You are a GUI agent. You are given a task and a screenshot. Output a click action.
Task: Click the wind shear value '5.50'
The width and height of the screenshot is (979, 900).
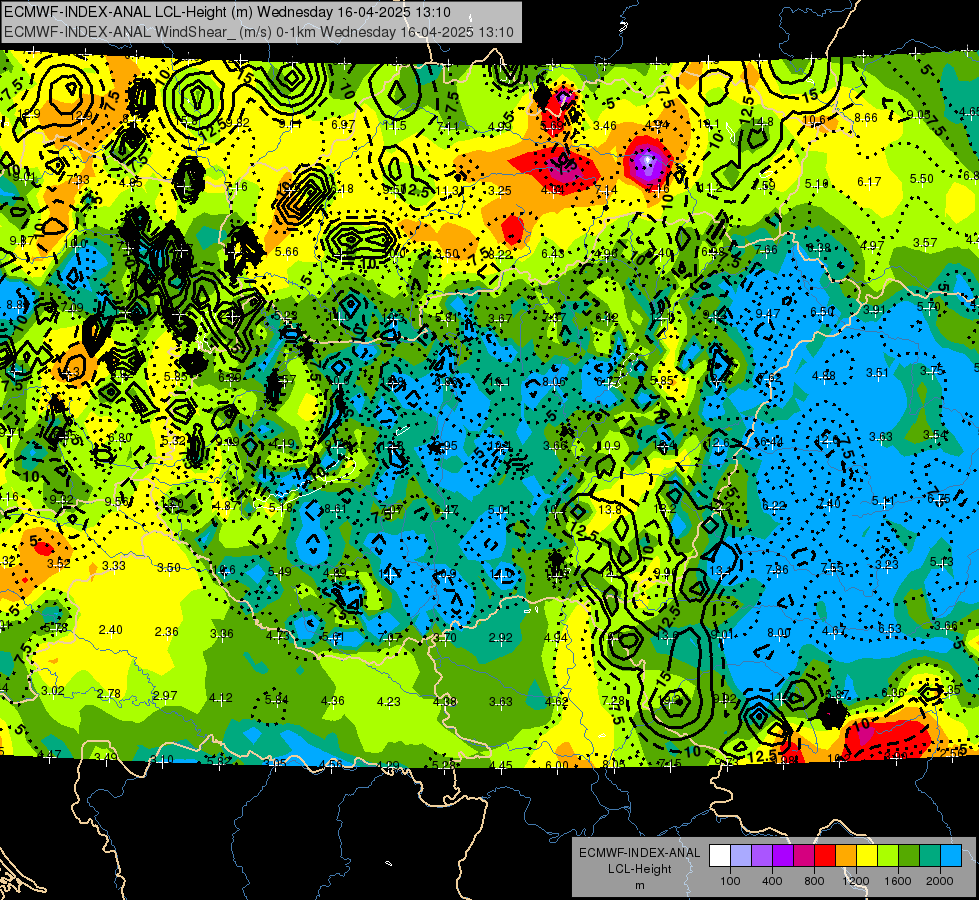pos(922,179)
